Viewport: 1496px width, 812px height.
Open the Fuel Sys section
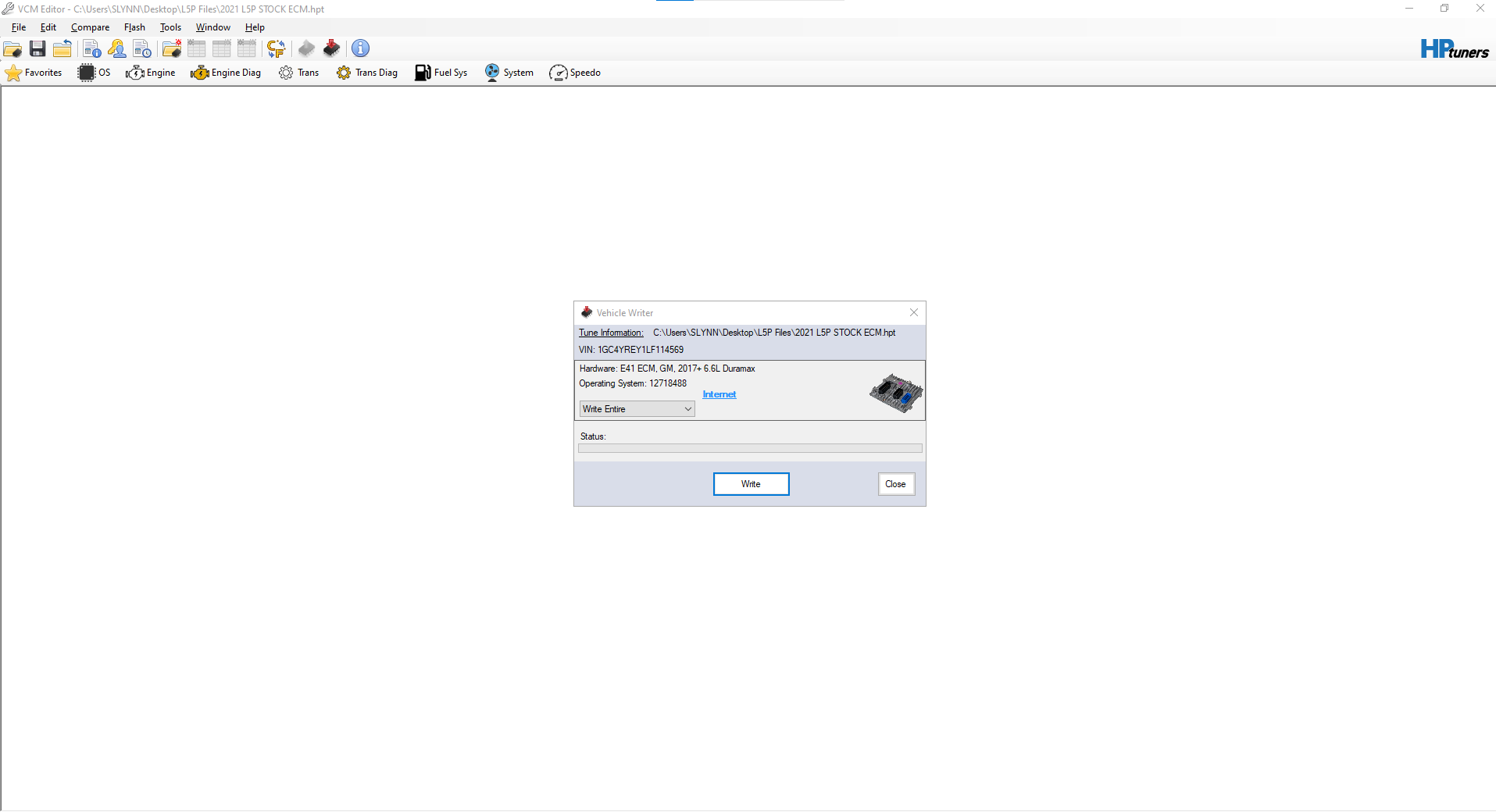[441, 73]
